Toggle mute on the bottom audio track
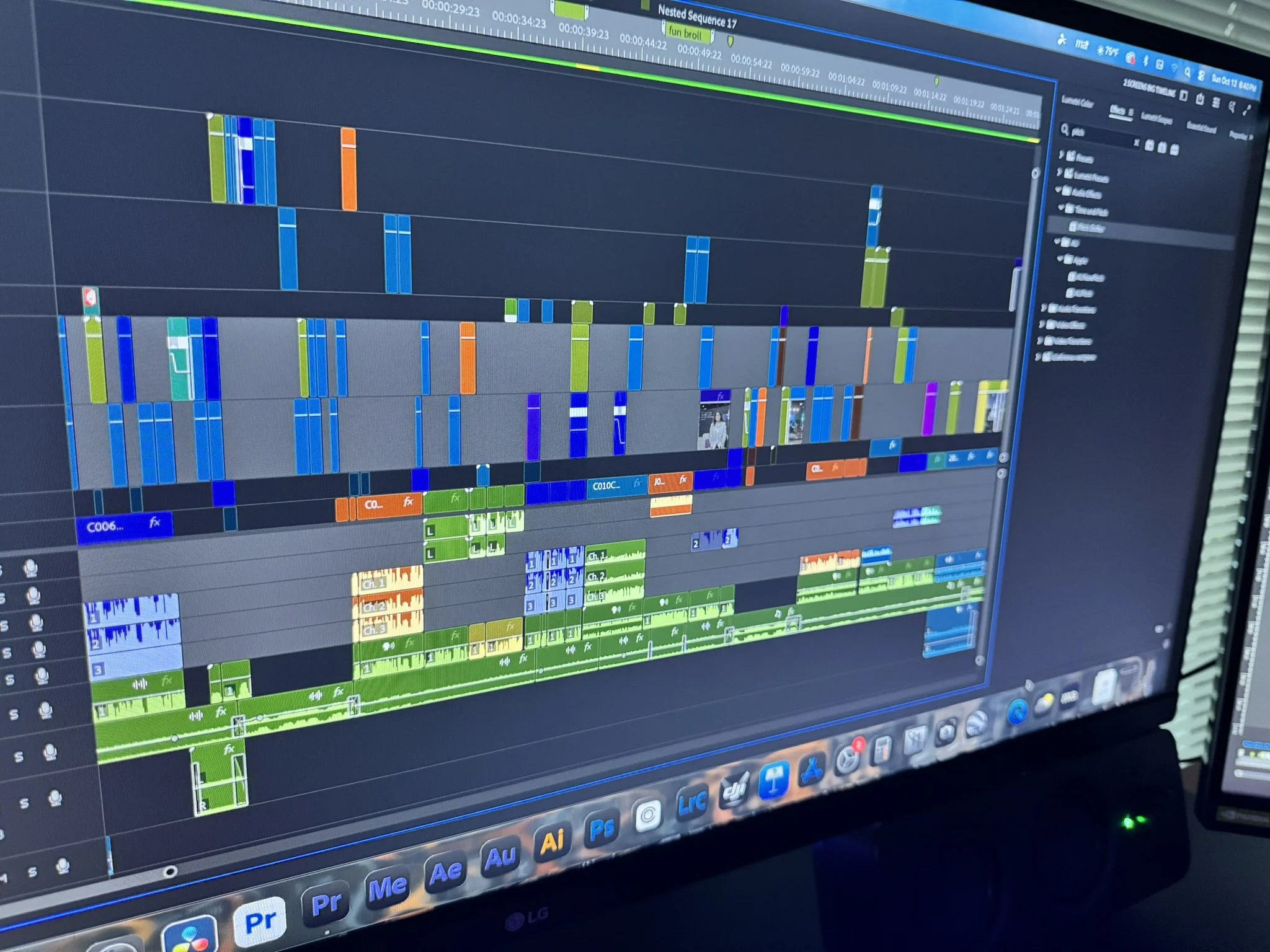 tap(5, 878)
